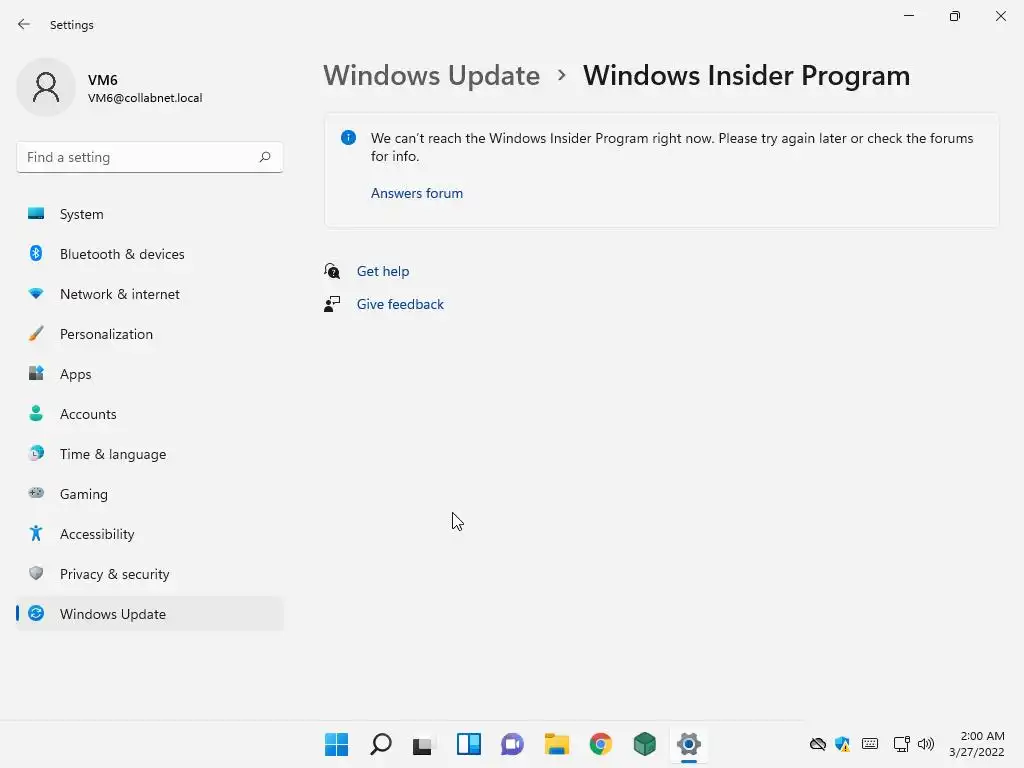This screenshot has width=1024, height=768.
Task: Open the green cube app on taskbar
Action: click(645, 744)
